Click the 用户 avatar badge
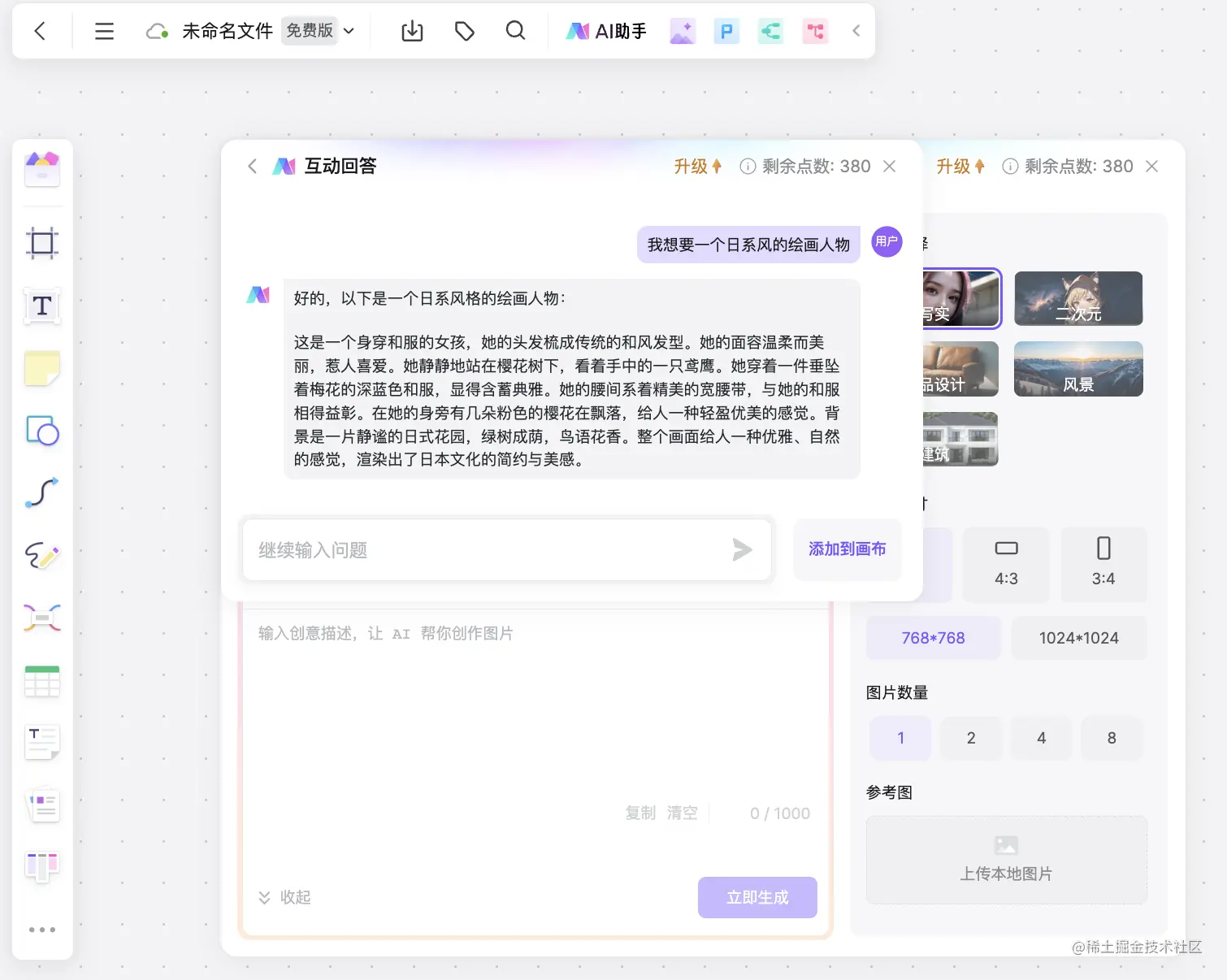This screenshot has height=980, width=1227. pyautogui.click(x=887, y=241)
